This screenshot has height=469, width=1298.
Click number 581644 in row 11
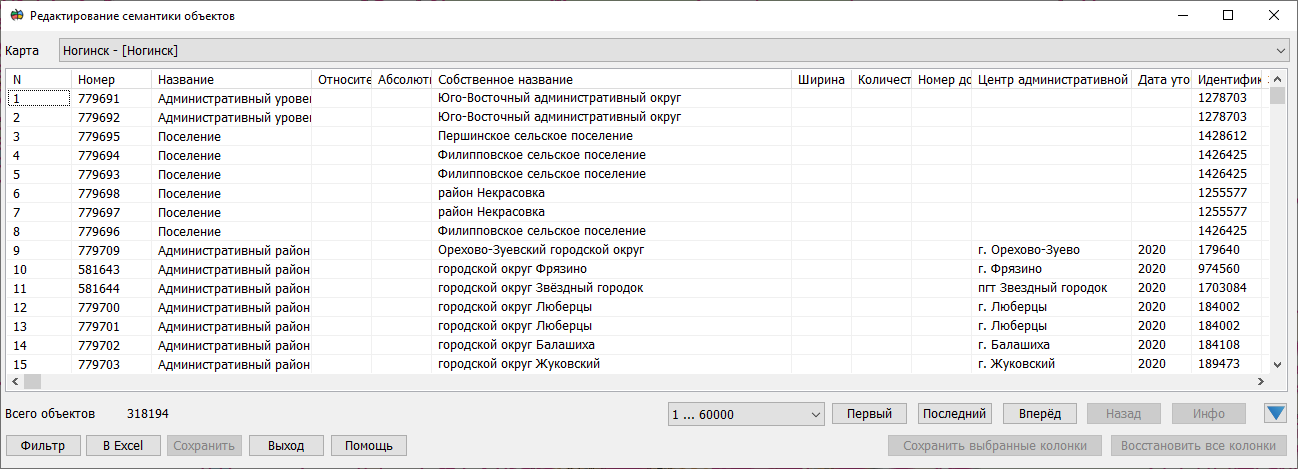[x=111, y=289]
